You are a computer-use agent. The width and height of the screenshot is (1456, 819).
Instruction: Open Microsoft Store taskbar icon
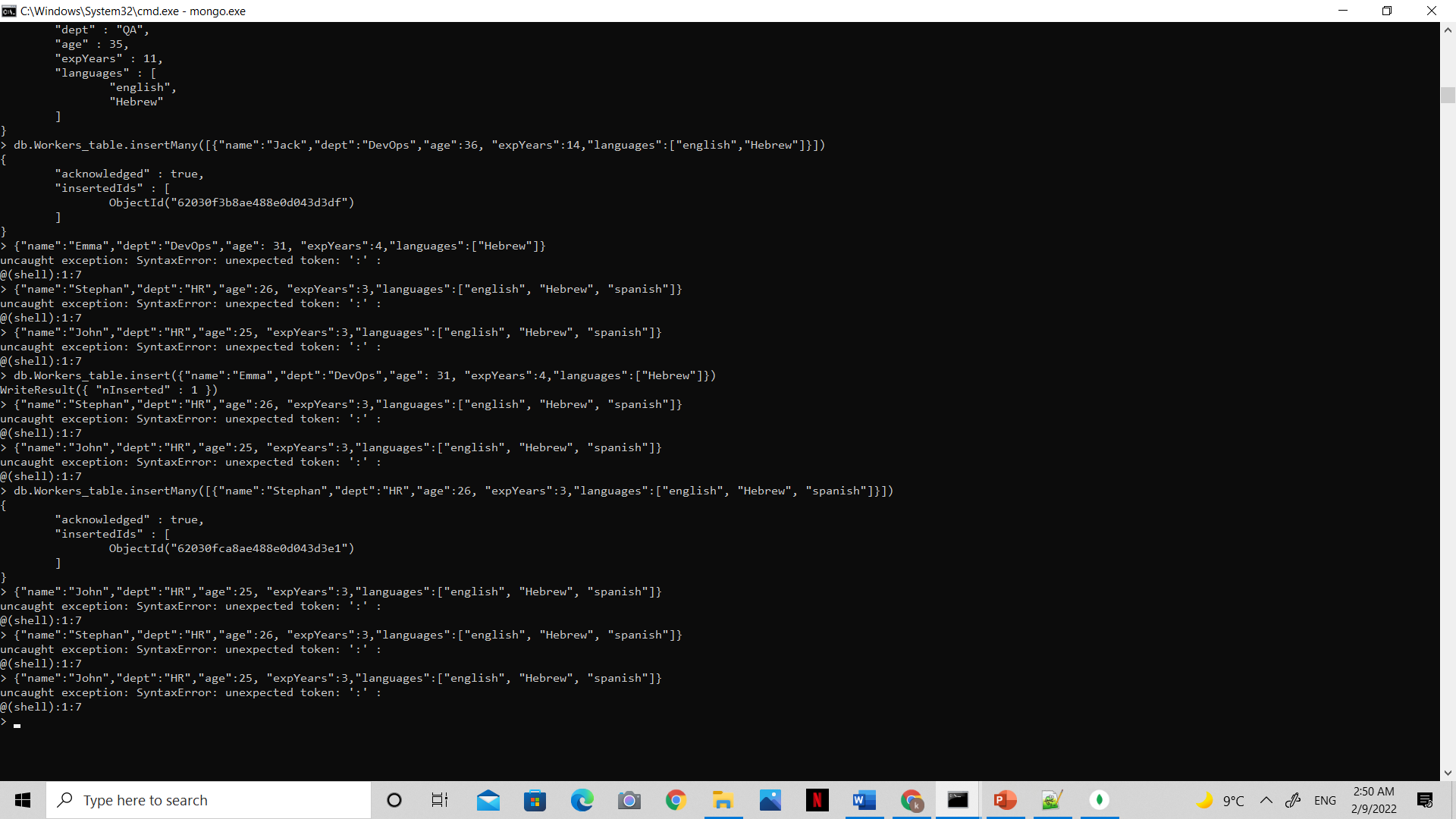point(535,800)
